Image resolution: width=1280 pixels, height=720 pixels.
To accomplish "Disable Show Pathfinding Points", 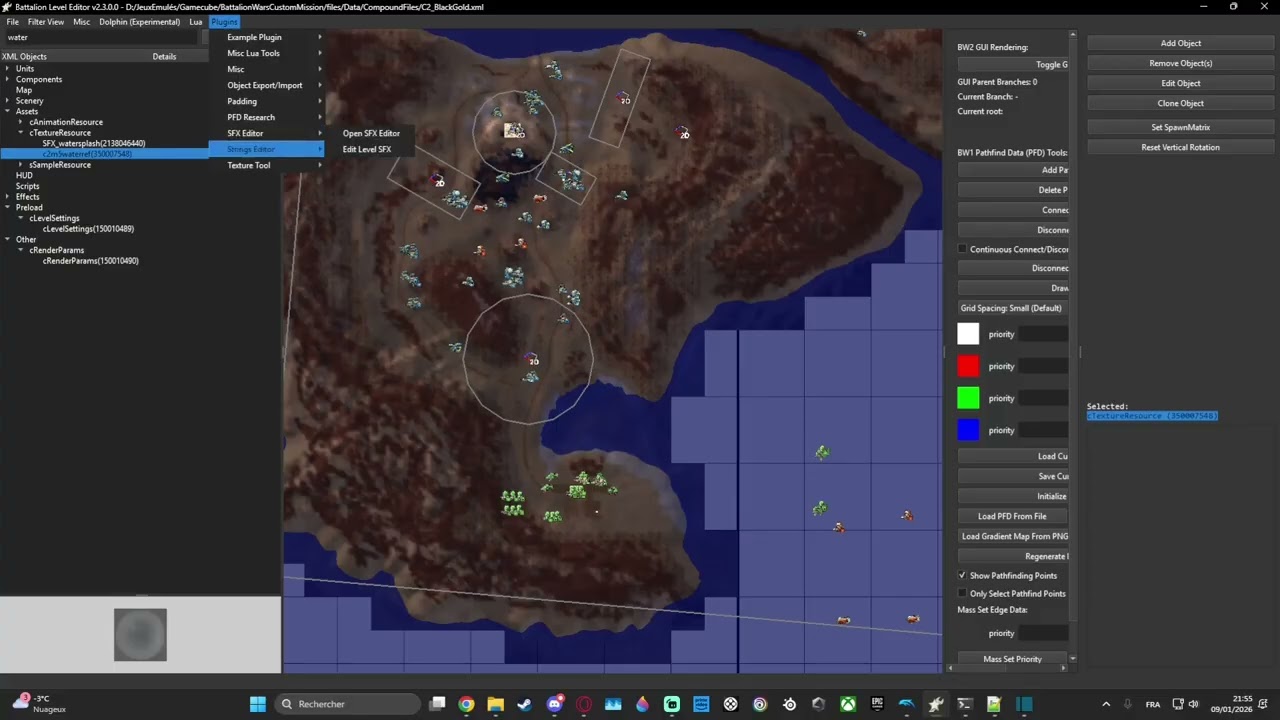I will 963,575.
